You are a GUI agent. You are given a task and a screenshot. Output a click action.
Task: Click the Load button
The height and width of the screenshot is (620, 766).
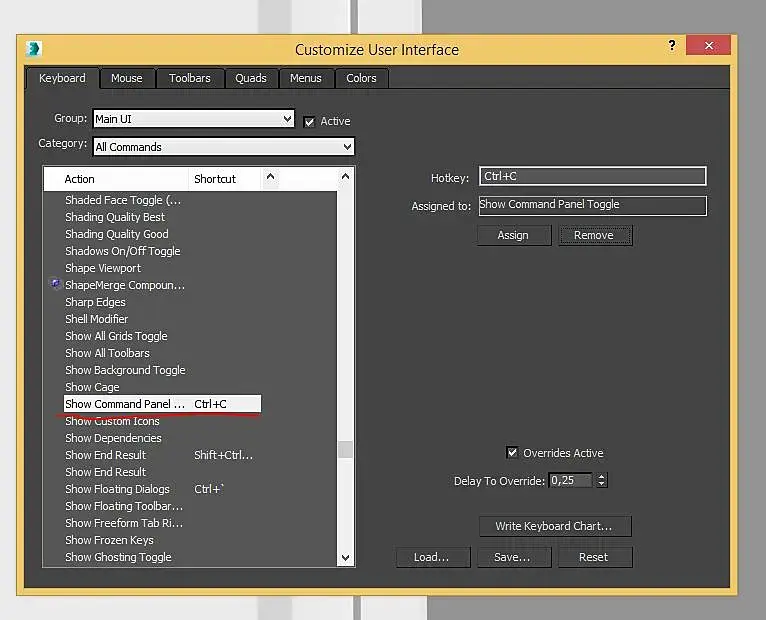[x=432, y=557]
